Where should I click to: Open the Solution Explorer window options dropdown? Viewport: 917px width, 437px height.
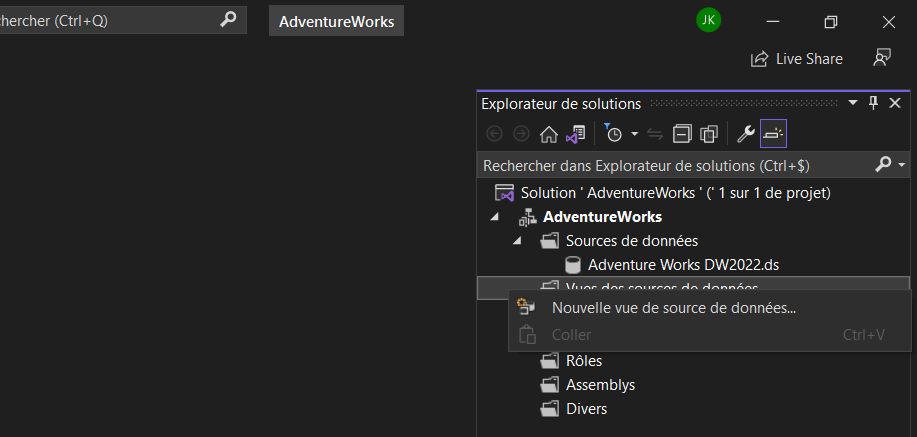[x=853, y=103]
